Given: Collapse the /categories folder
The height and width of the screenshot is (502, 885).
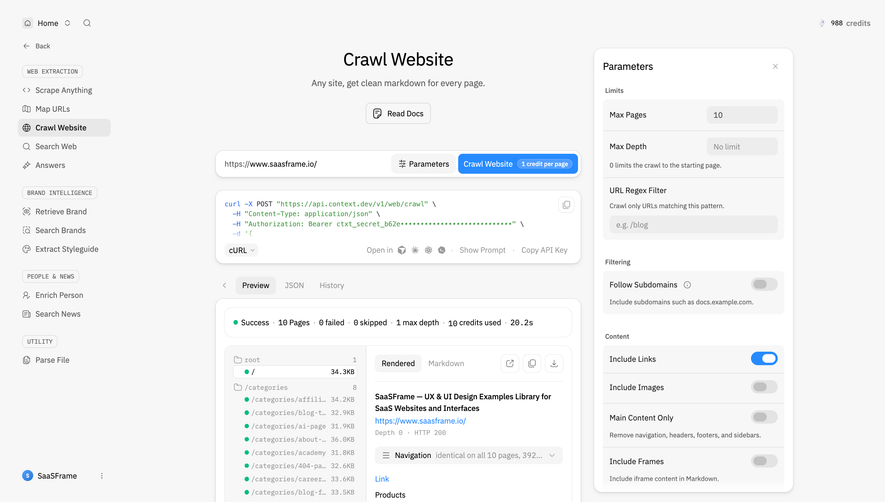Looking at the screenshot, I should point(295,387).
